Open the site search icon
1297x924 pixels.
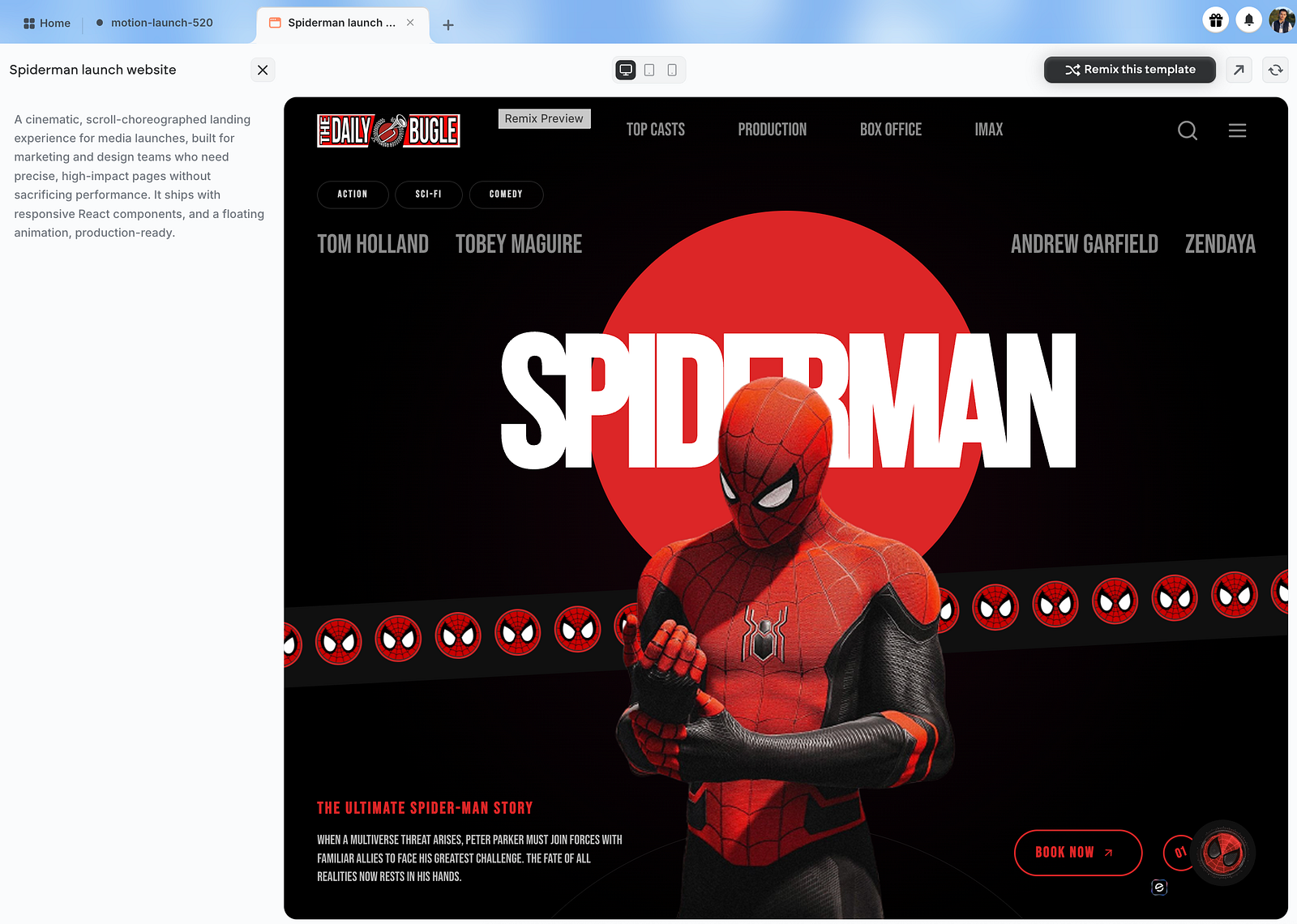point(1188,130)
